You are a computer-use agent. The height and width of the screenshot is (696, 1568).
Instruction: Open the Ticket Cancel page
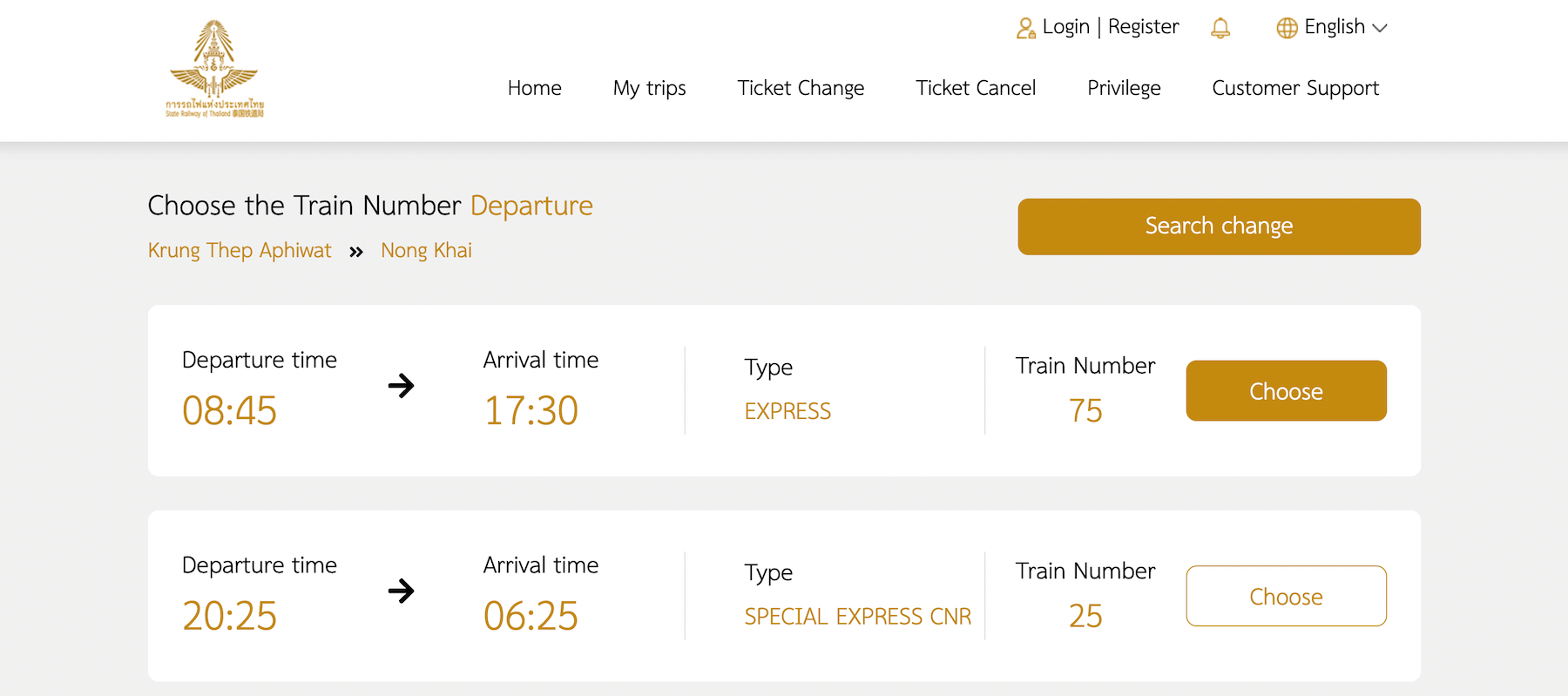976,88
